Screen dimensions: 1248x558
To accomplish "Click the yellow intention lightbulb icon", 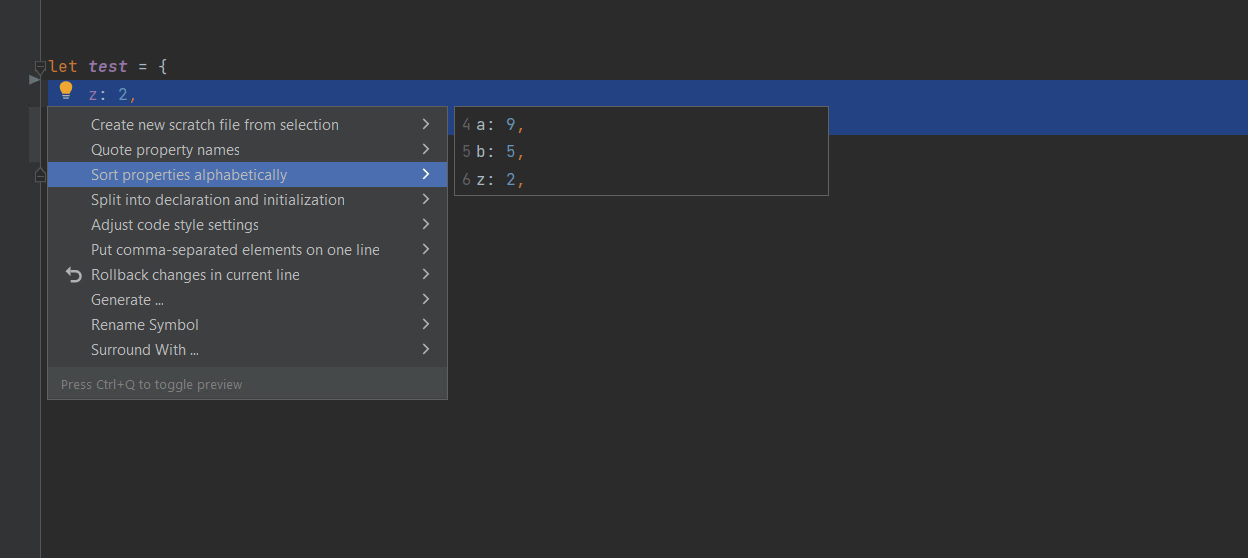I will pos(66,91).
